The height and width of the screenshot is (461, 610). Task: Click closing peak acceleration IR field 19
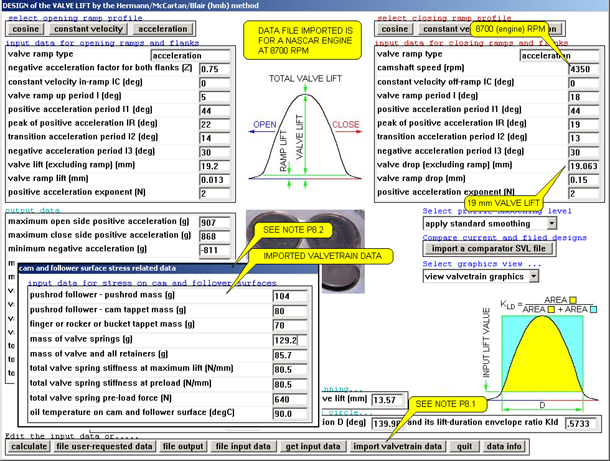click(584, 124)
